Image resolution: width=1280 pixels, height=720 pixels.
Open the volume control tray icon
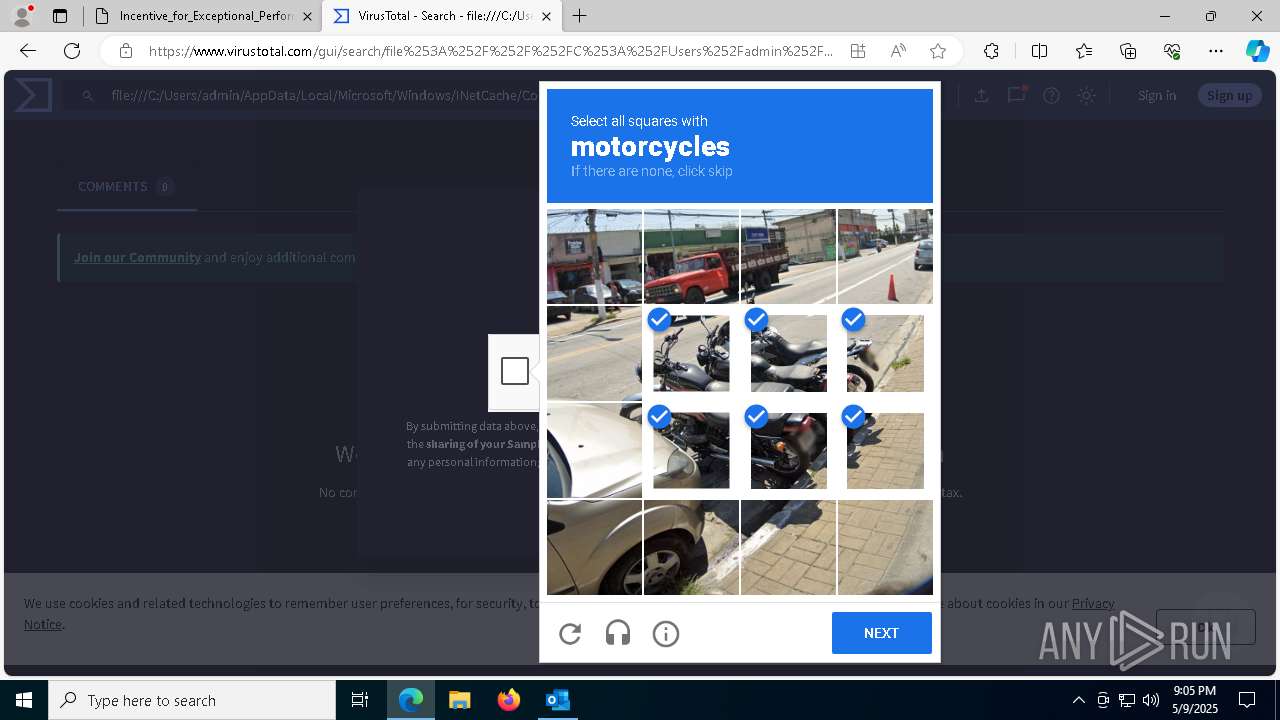pos(1151,700)
